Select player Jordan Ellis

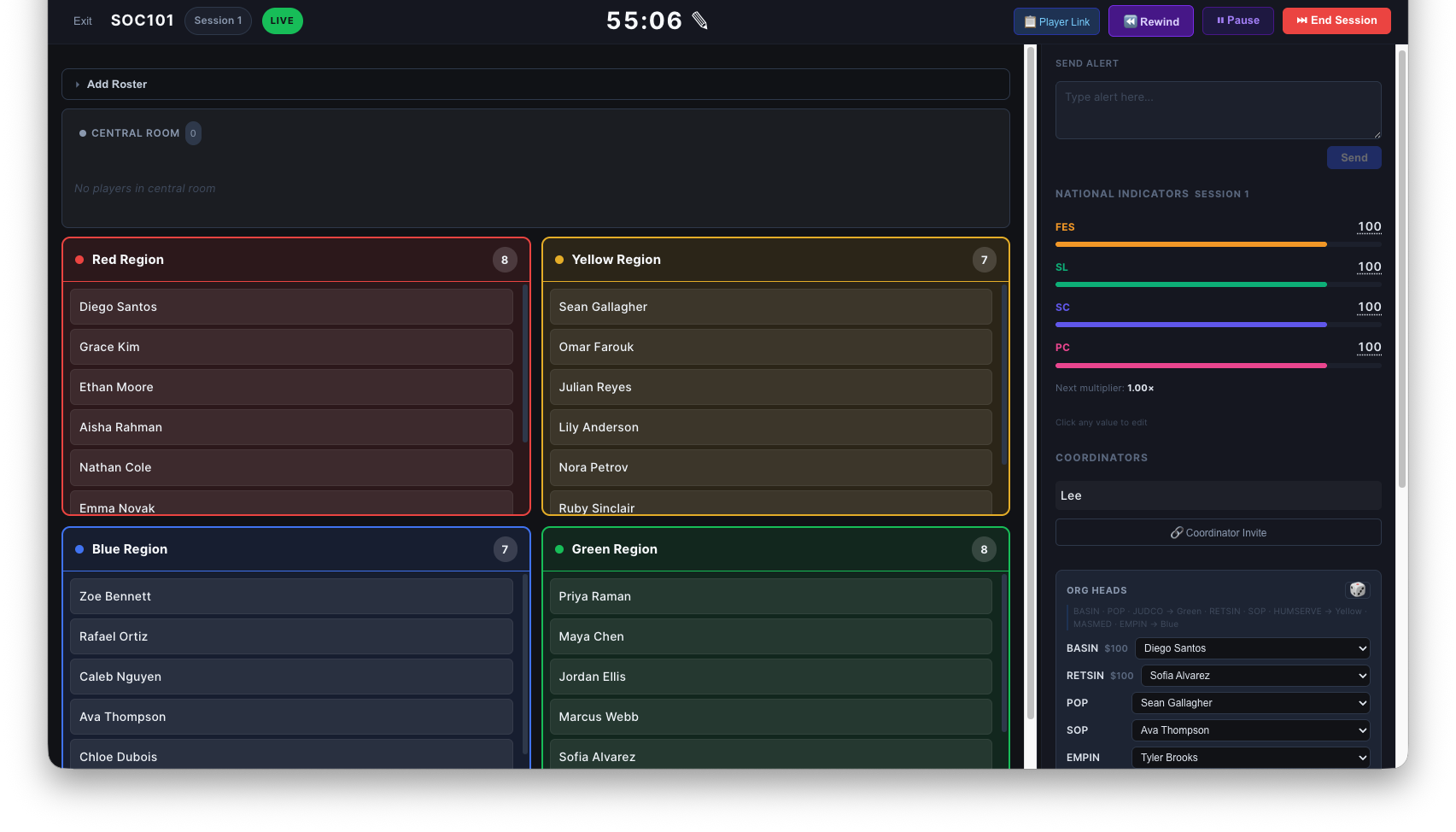point(770,677)
